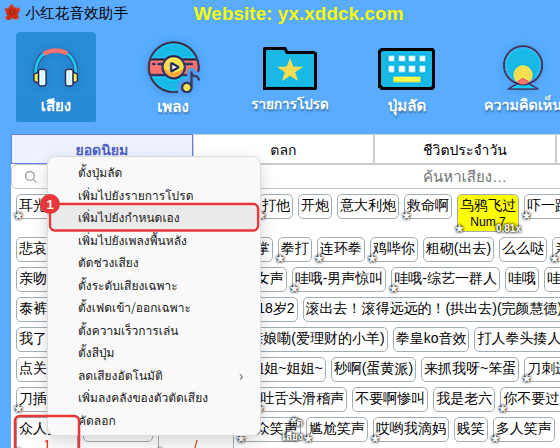Screen dimensions: 560x448
Task: Play the 粗砌(出去) sound
Action: point(458,249)
